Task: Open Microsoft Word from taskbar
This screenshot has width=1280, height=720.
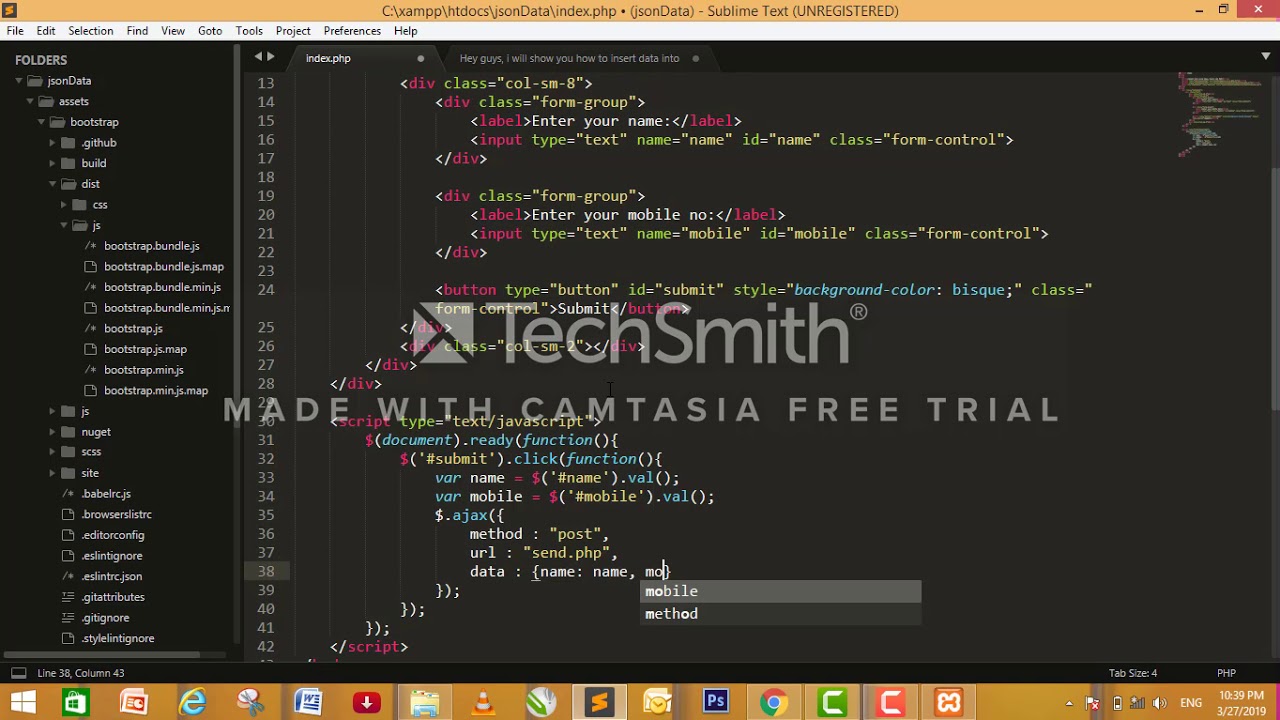Action: point(308,702)
